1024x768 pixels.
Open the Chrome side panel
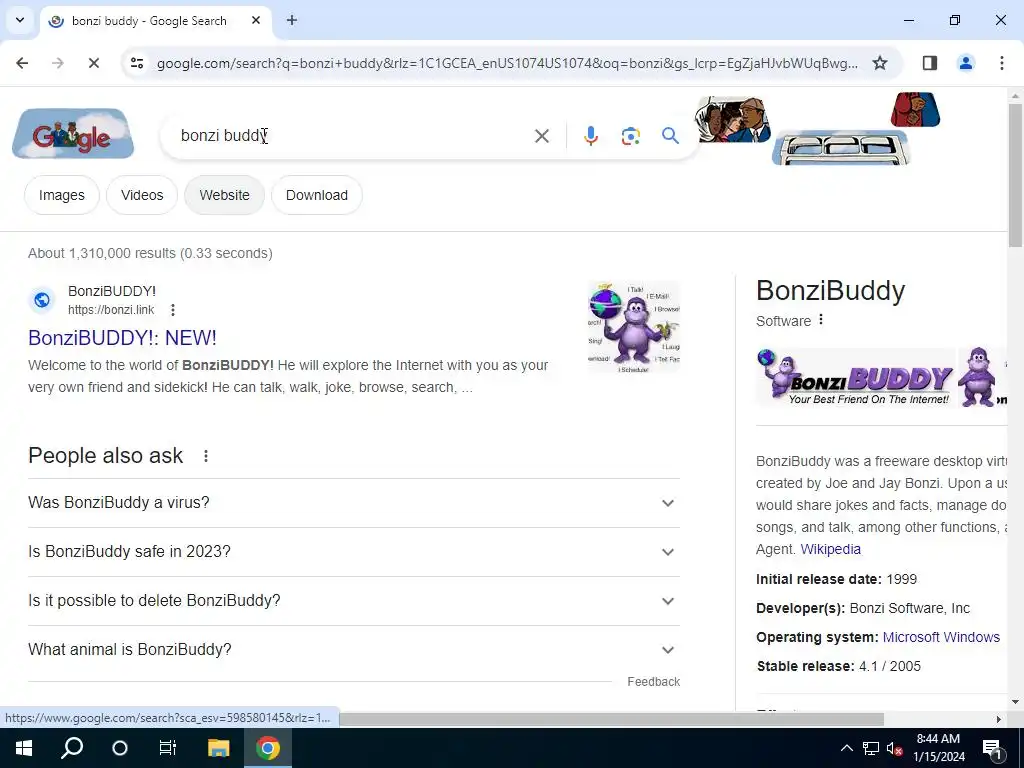click(929, 63)
